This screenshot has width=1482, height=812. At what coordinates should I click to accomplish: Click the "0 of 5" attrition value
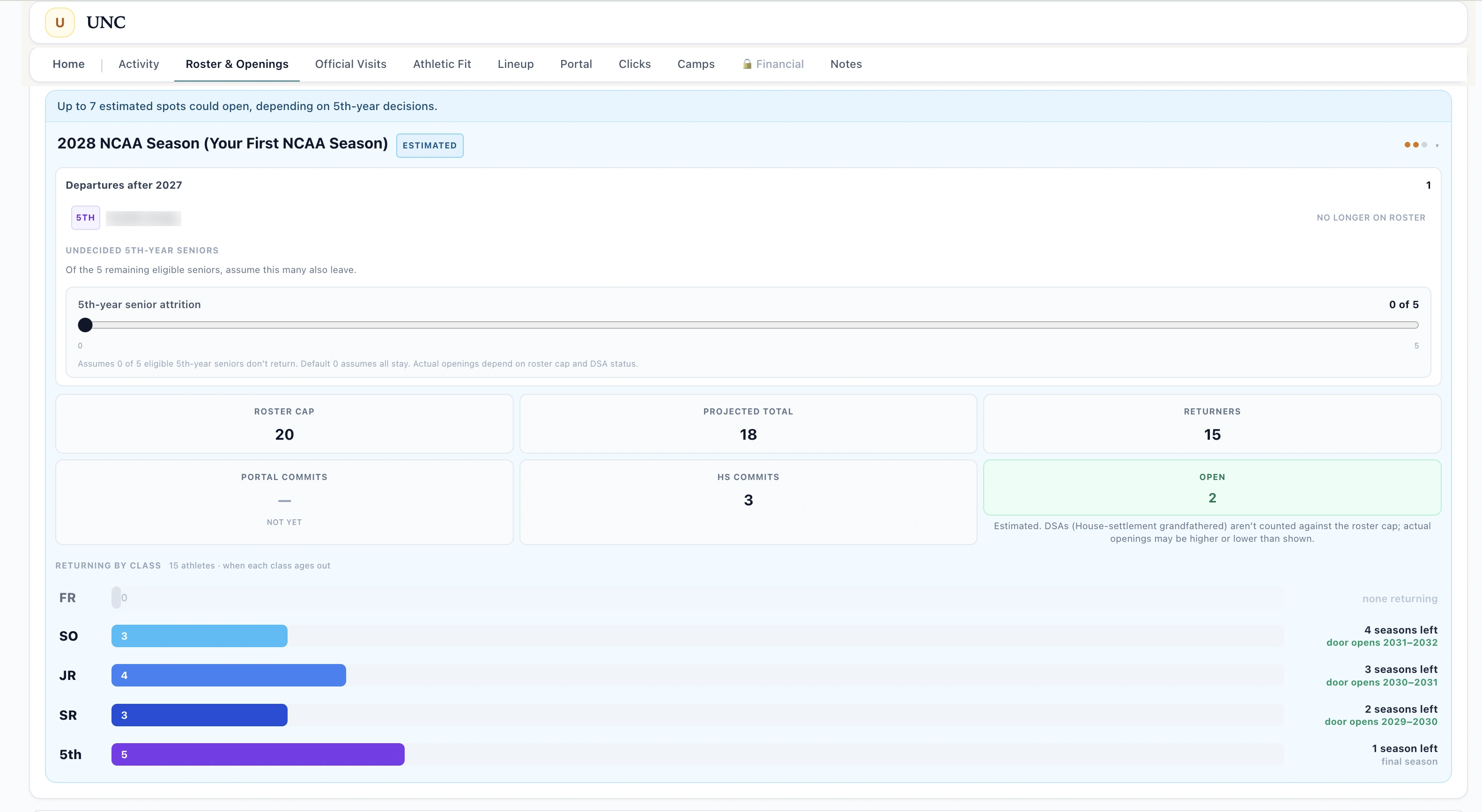tap(1404, 304)
